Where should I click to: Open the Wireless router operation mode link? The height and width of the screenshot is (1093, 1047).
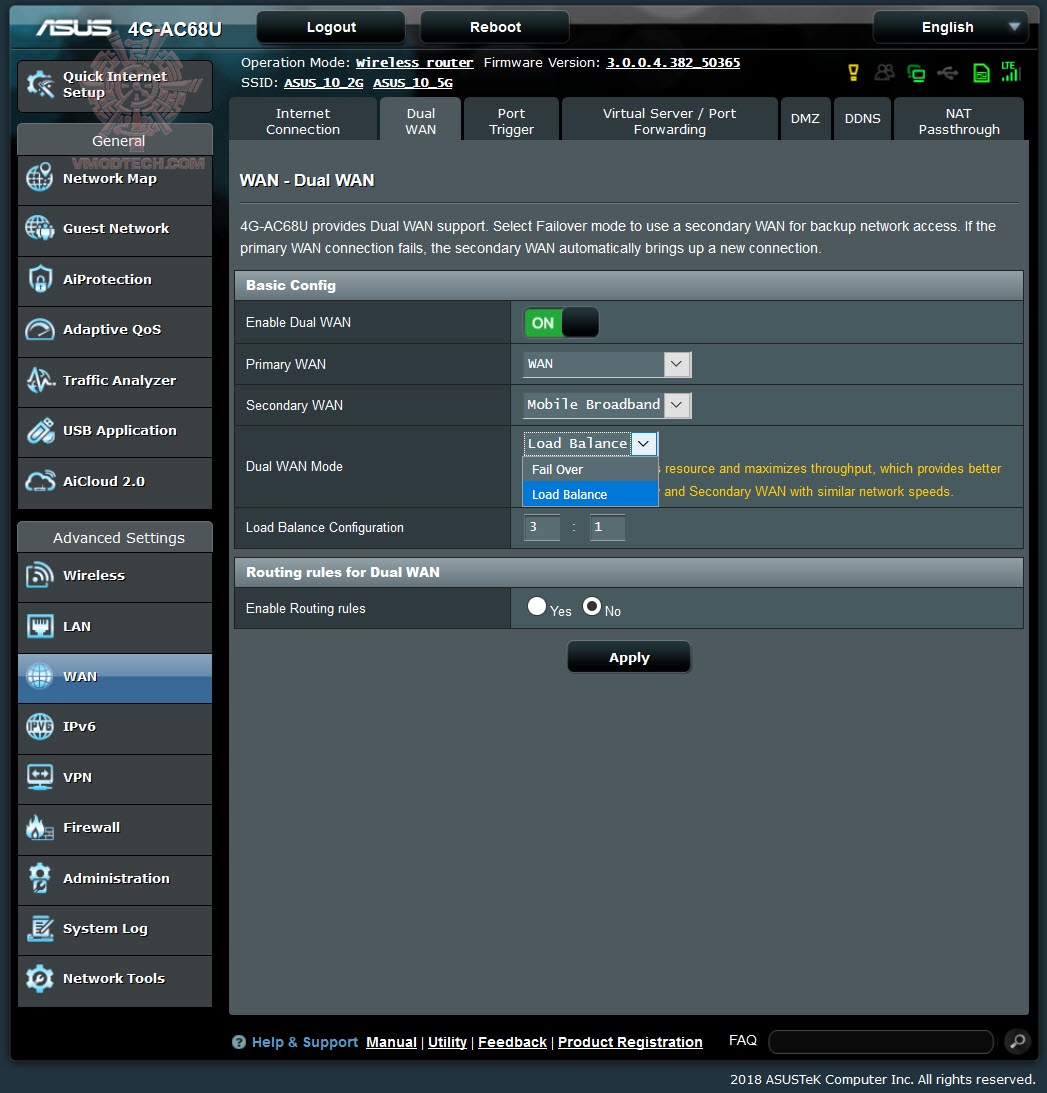tap(415, 63)
